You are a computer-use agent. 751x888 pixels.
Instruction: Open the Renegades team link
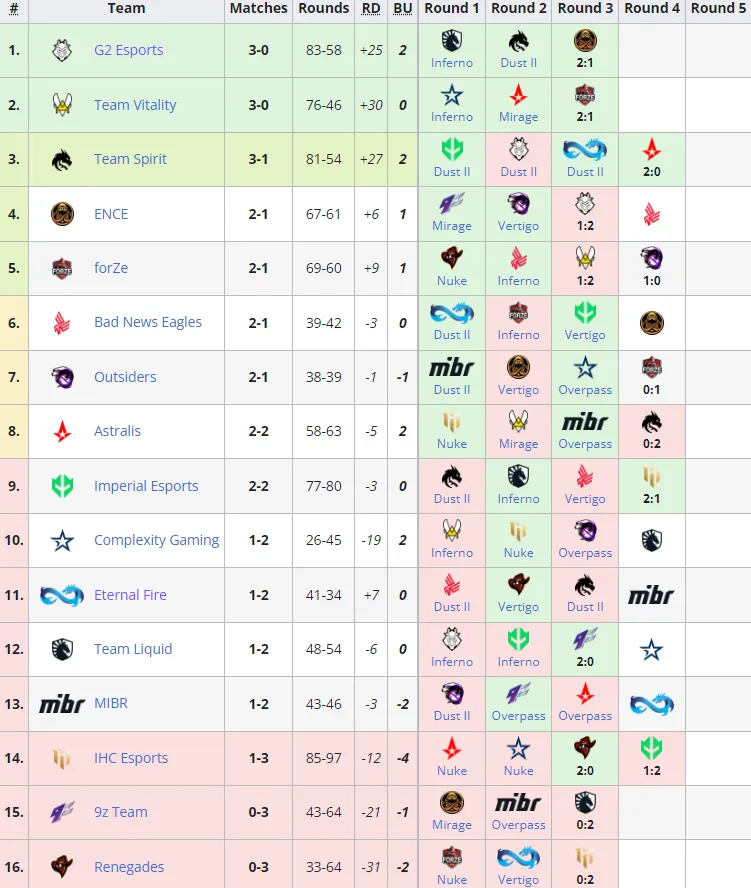tap(129, 867)
